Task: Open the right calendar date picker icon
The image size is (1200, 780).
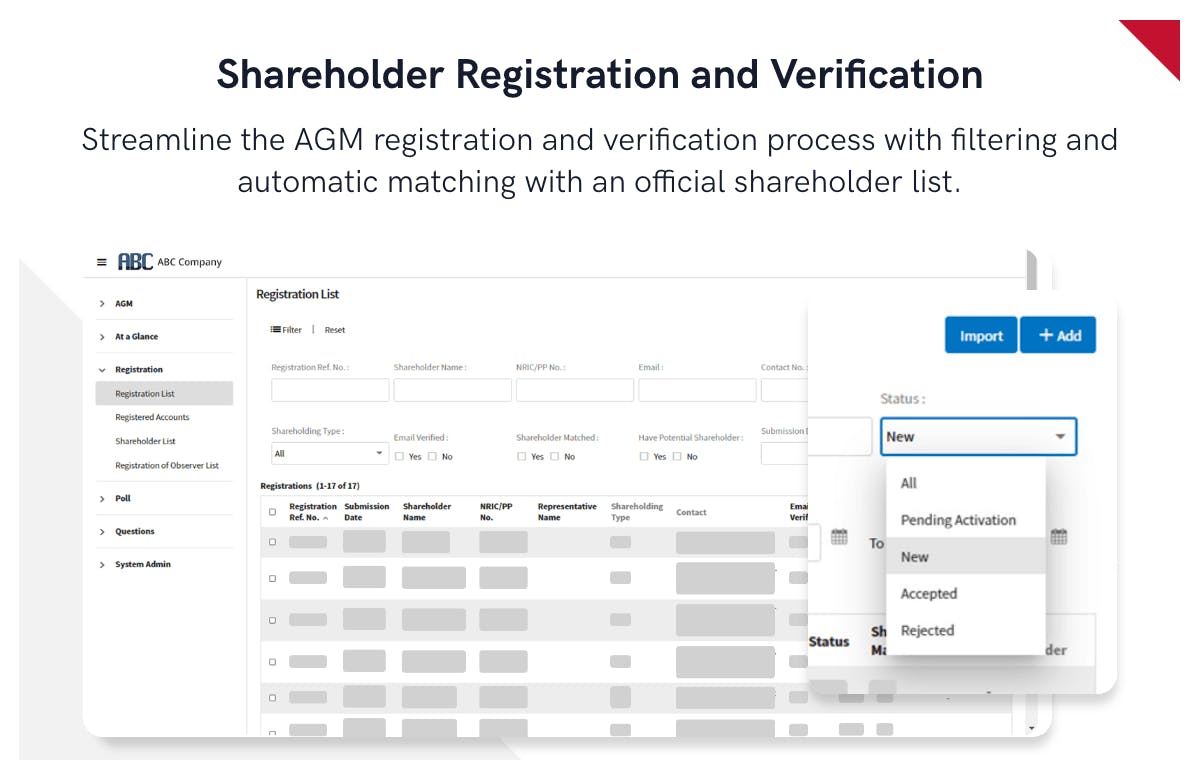Action: (1059, 537)
